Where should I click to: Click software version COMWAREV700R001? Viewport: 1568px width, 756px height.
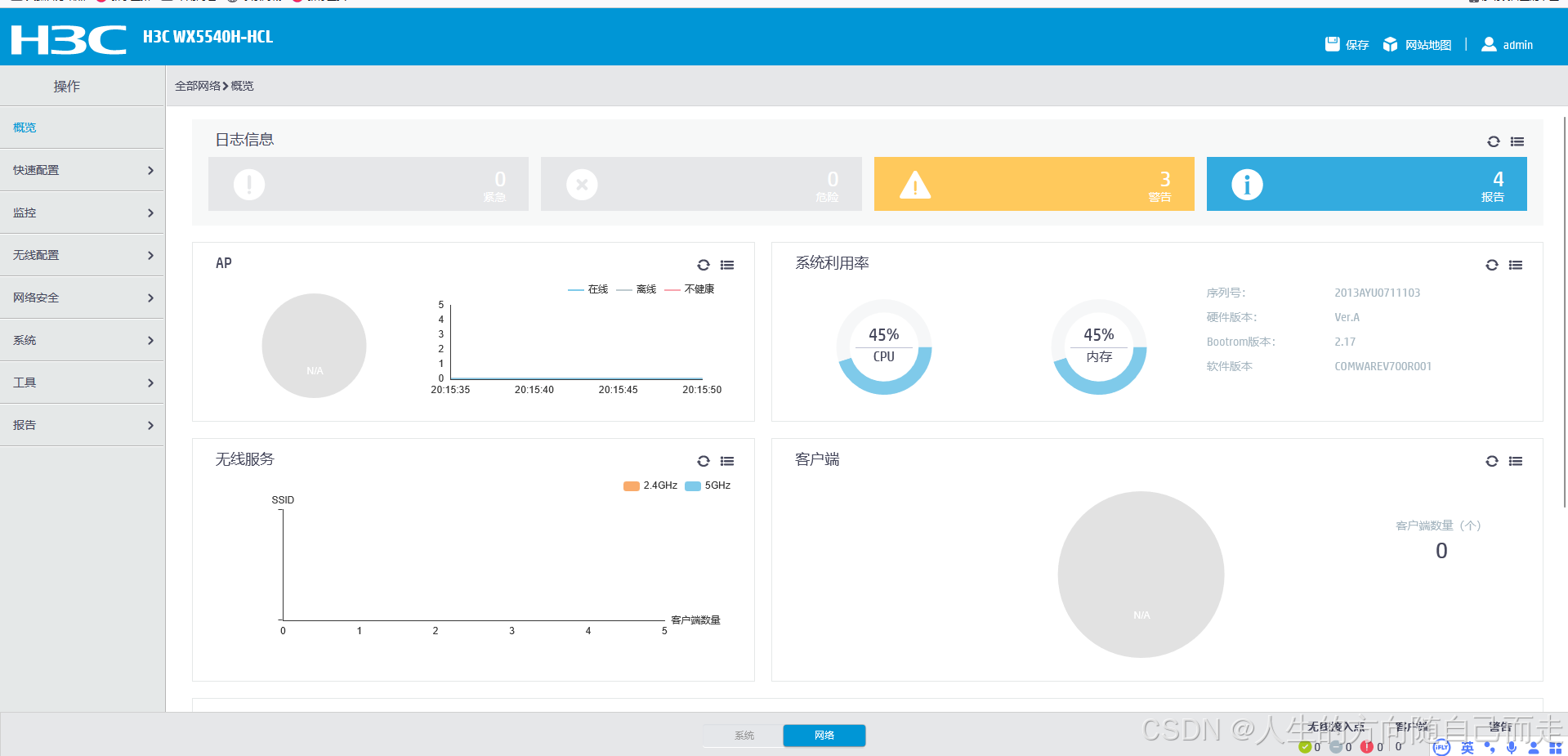point(1383,366)
